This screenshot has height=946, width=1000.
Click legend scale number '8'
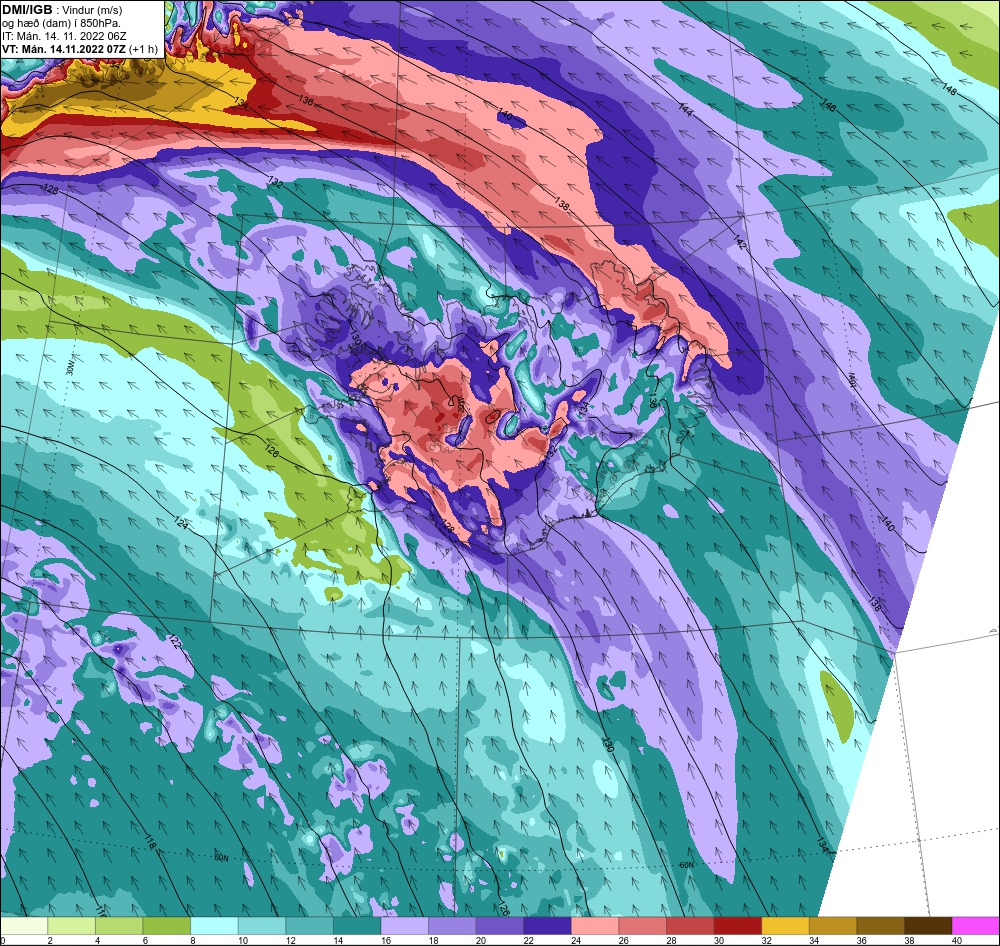tap(193, 940)
